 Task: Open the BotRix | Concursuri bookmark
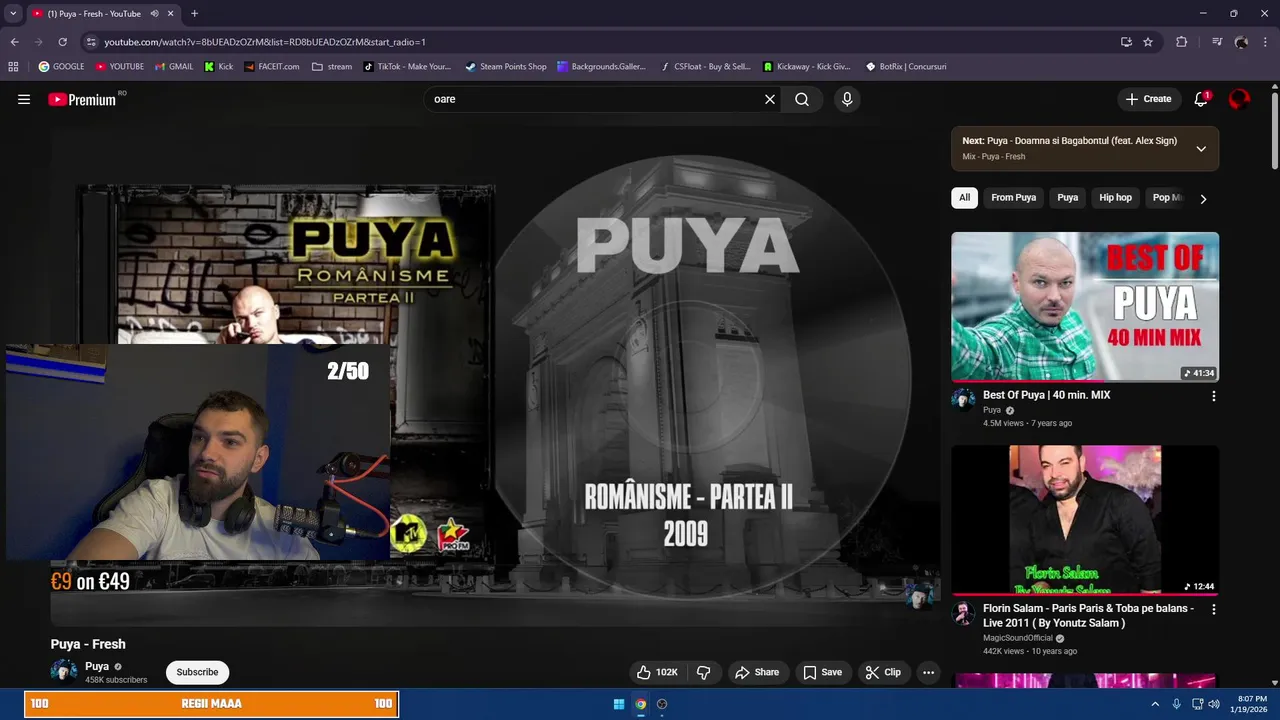[906, 67]
